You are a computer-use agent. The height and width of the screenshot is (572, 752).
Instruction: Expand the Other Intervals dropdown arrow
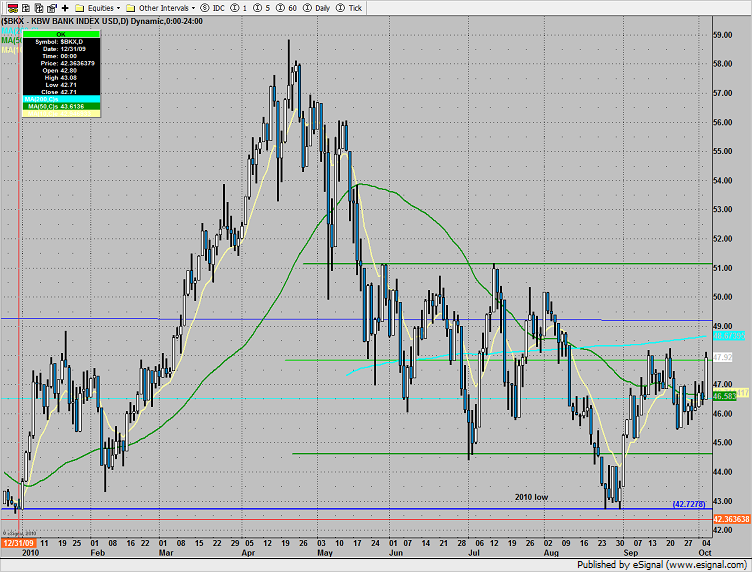pos(194,7)
